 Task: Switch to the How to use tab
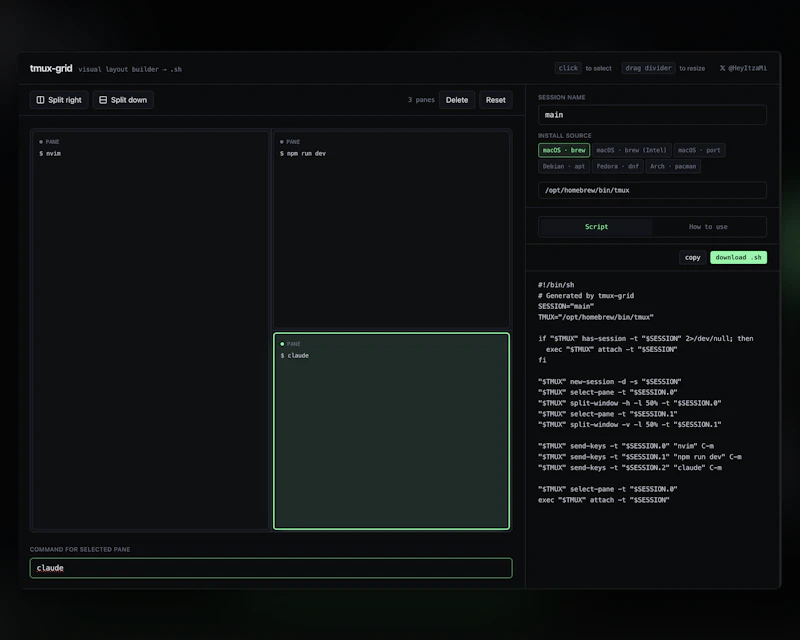708,227
